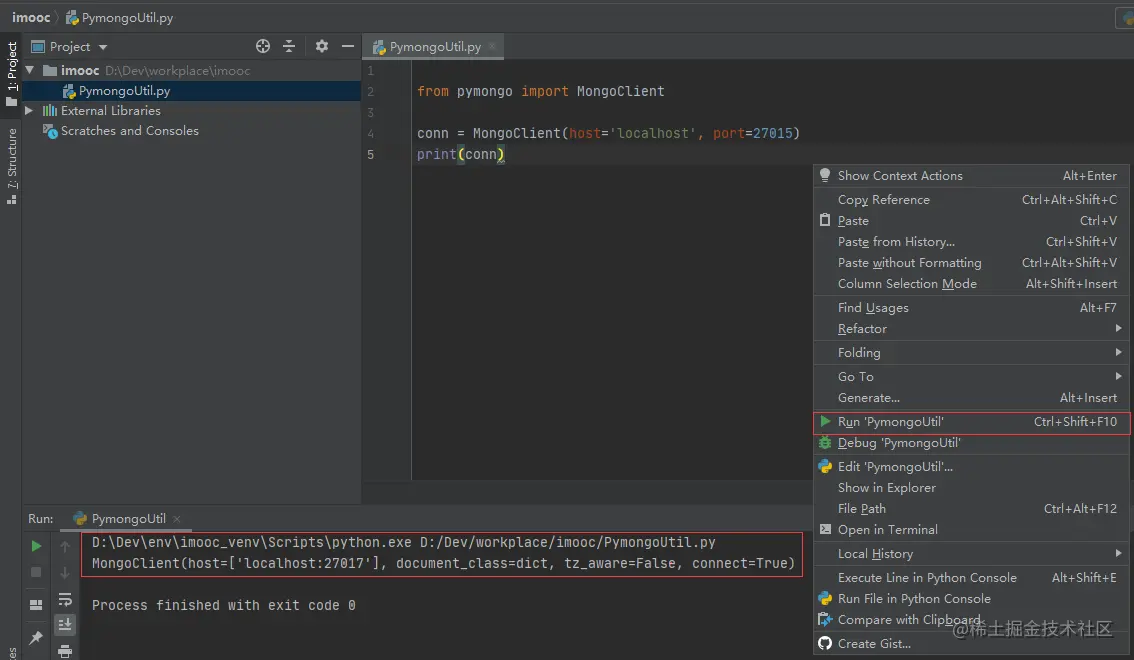
Task: Click the Stop square button in Run panel
Action: pos(36,573)
